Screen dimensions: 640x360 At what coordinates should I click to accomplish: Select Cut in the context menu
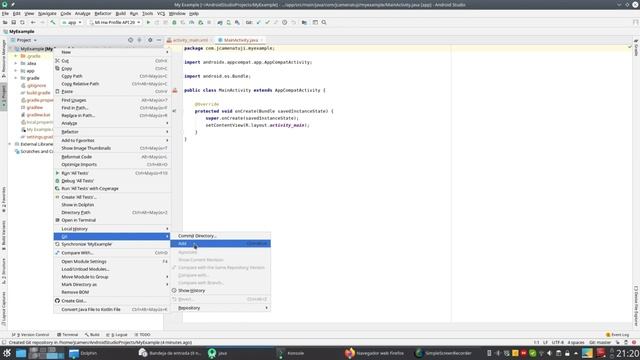112,61
